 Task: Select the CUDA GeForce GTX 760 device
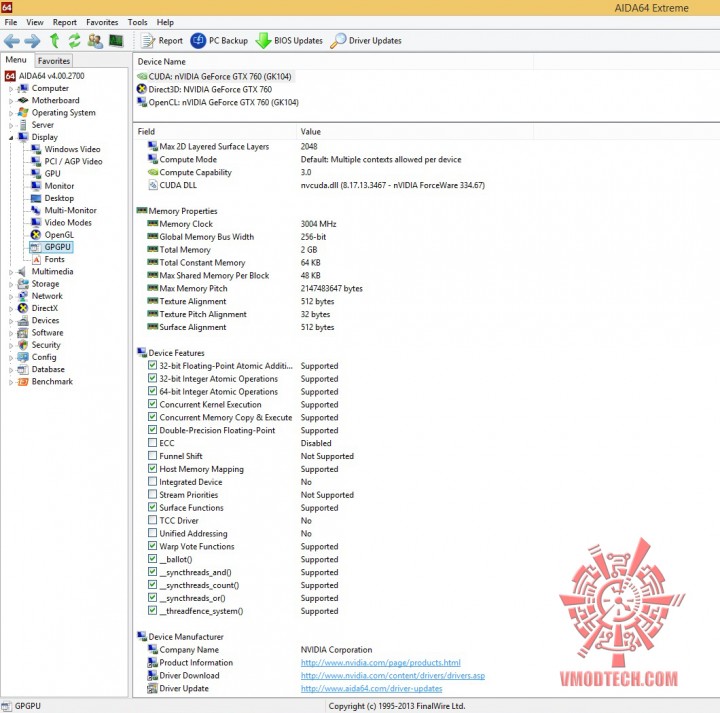(219, 77)
